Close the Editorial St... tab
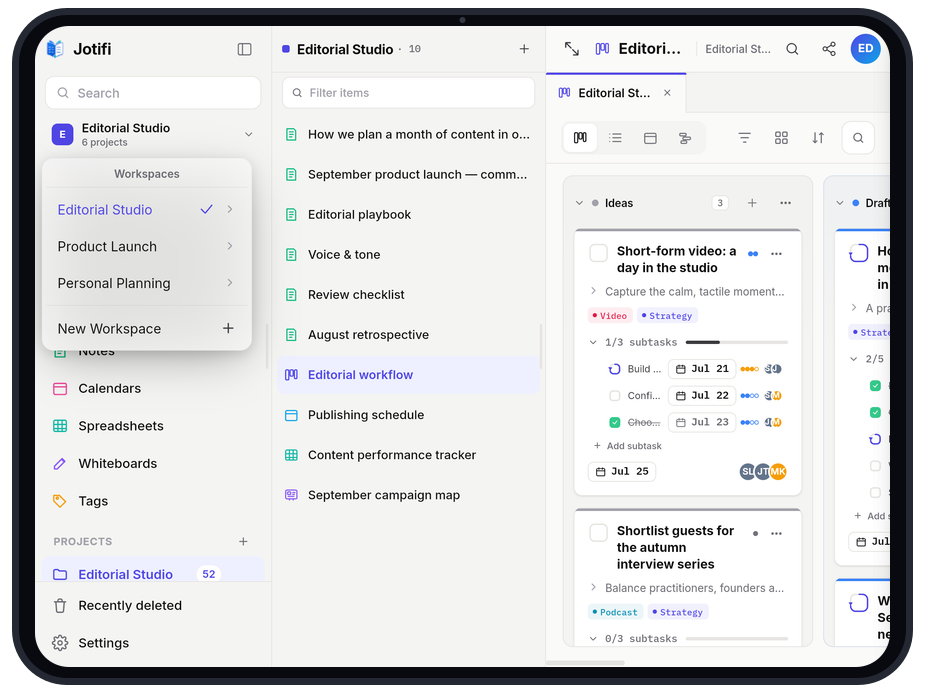This screenshot has height=693, width=925. coord(667,93)
